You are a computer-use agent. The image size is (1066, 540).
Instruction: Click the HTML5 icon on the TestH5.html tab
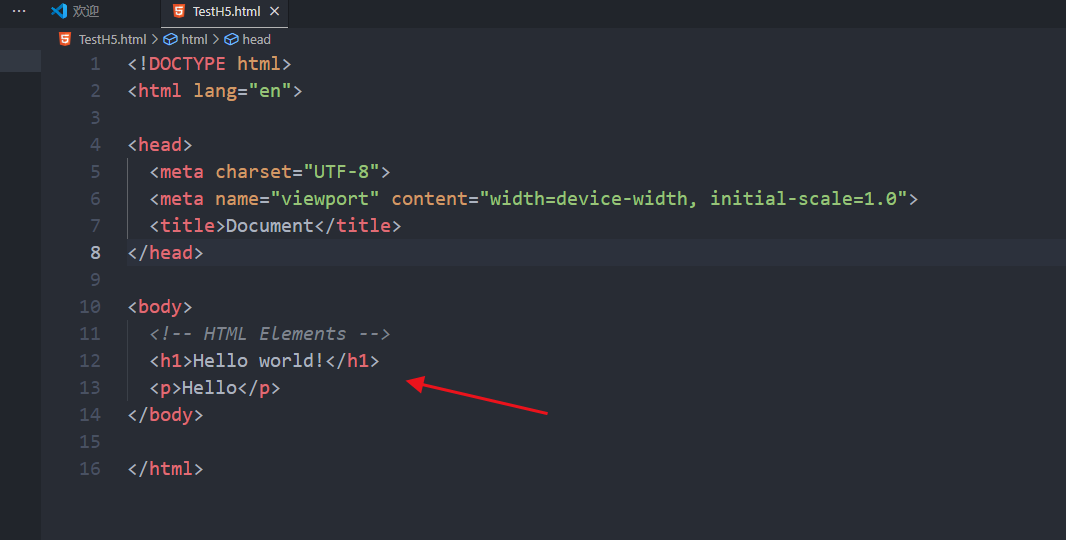[179, 11]
